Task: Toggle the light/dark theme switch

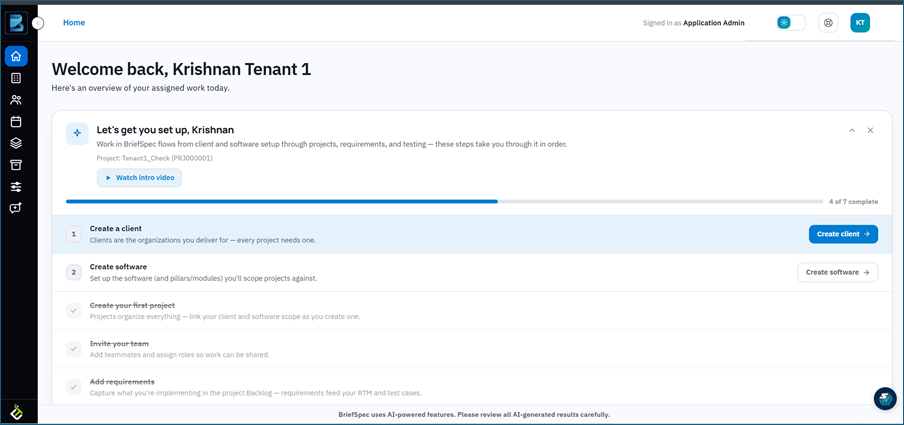Action: click(x=790, y=23)
